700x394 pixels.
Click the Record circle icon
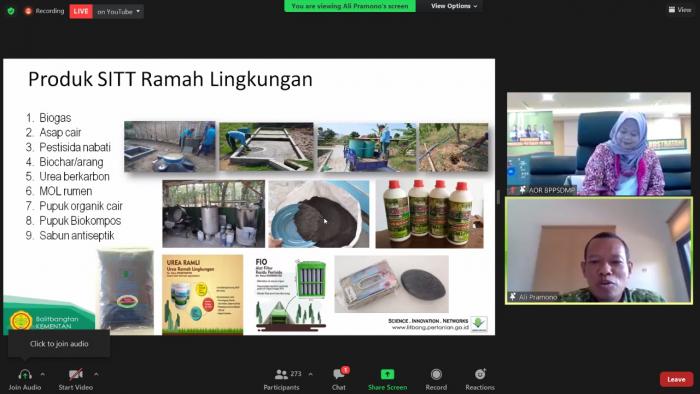pos(436,374)
